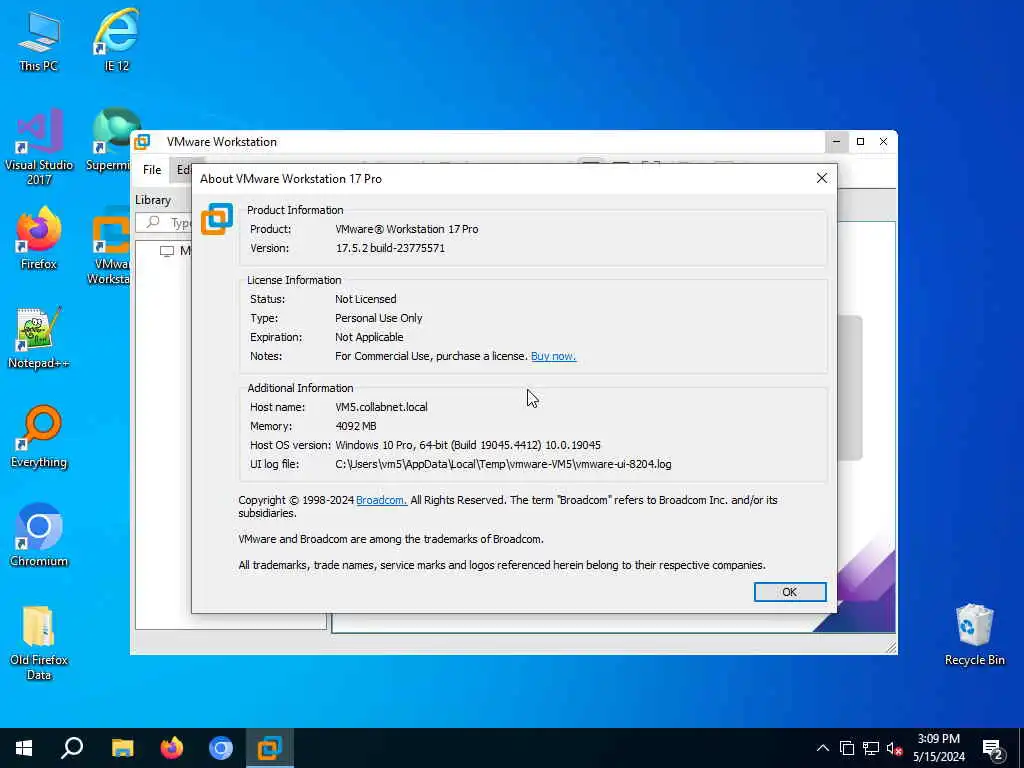Select the Supermium desktop shortcut
The image size is (1024, 768).
(x=112, y=140)
